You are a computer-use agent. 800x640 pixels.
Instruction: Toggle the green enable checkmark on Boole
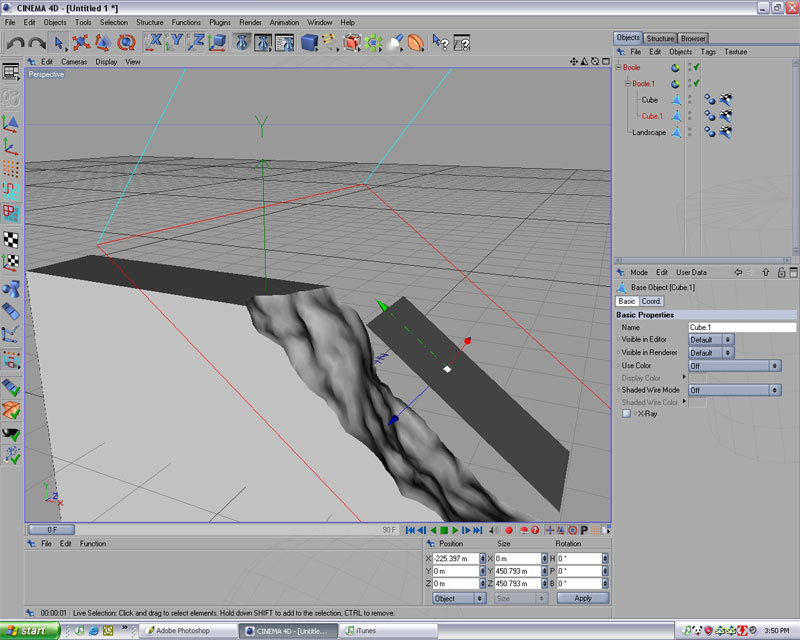pos(696,67)
